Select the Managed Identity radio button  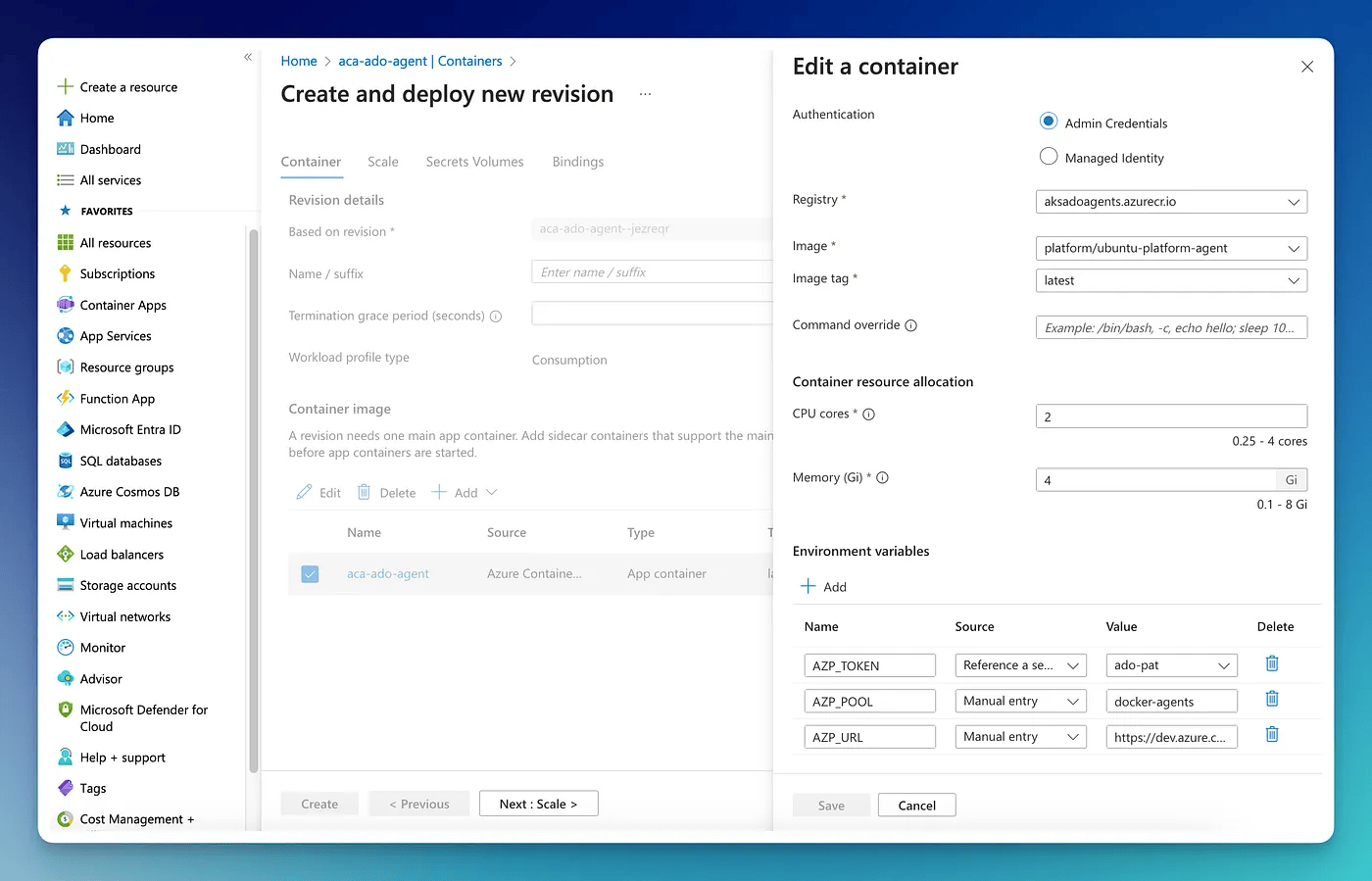pyautogui.click(x=1048, y=157)
